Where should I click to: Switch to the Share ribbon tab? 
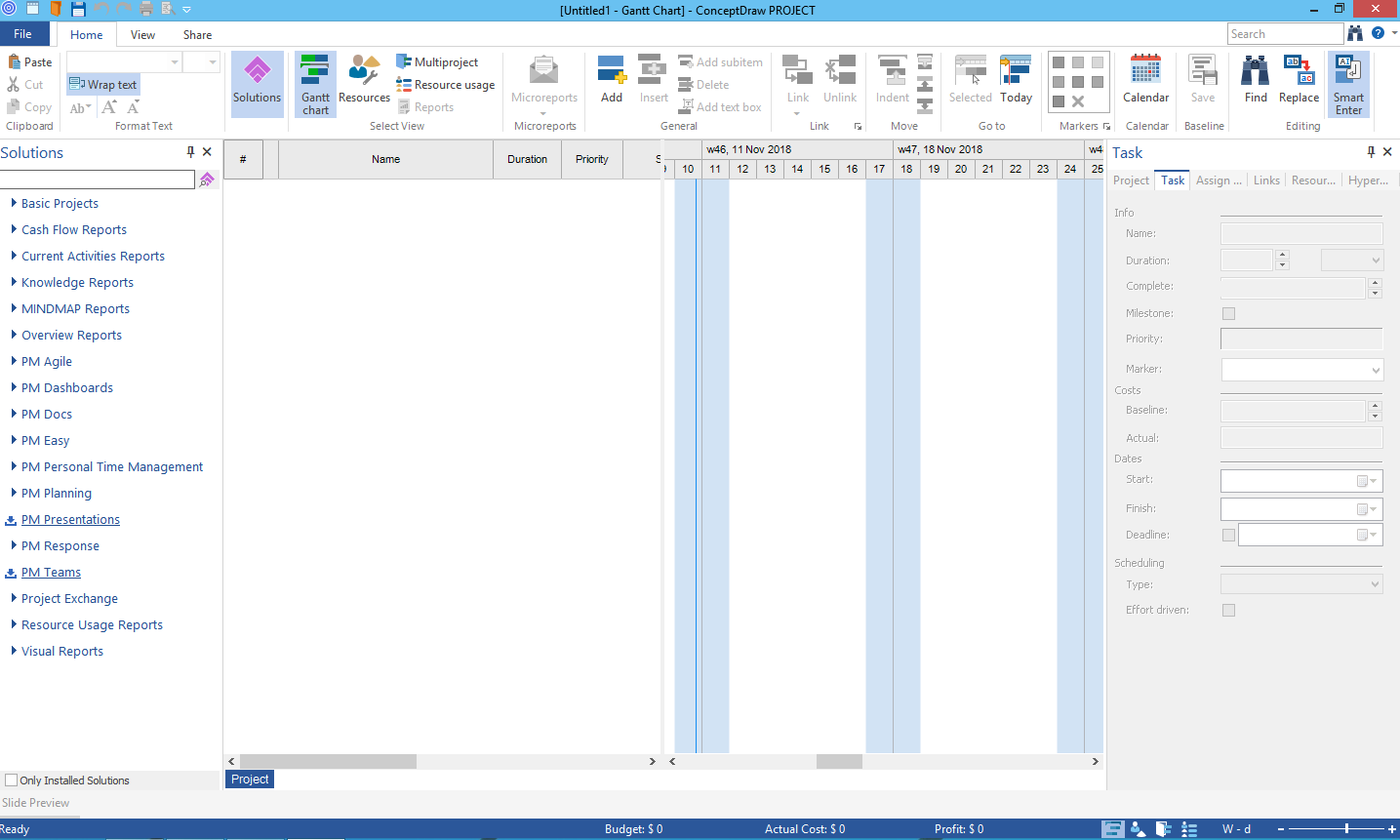coord(197,34)
